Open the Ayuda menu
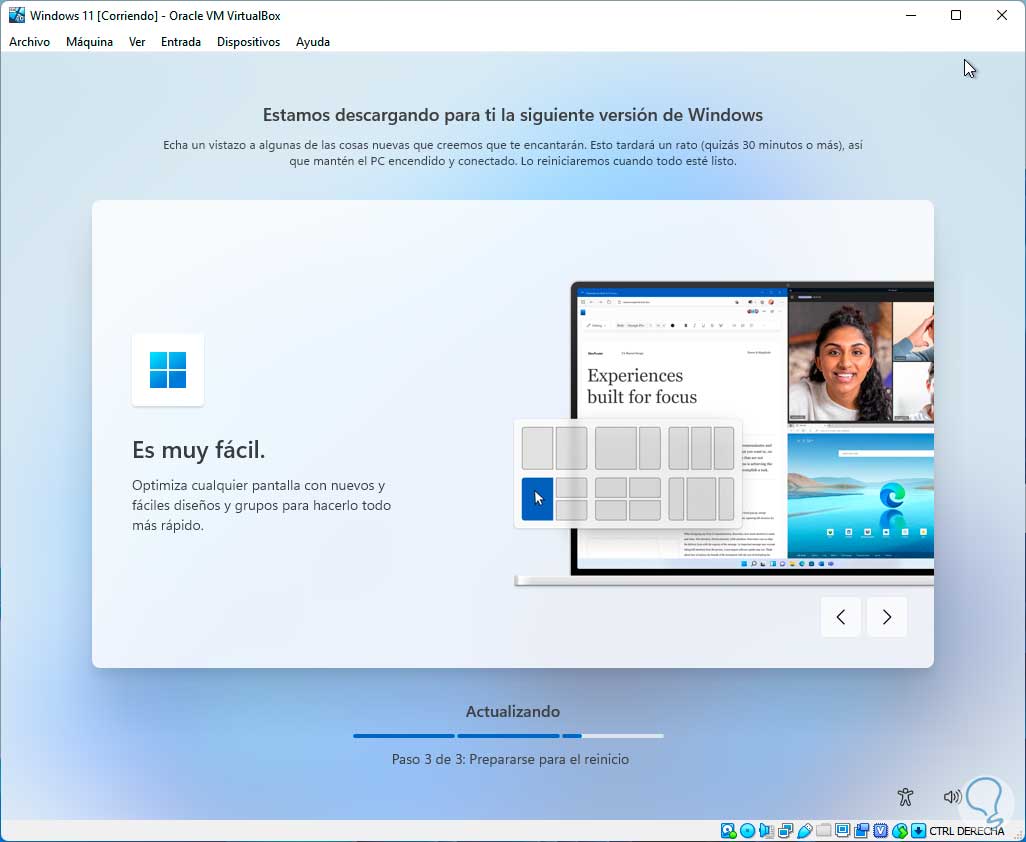 tap(313, 42)
